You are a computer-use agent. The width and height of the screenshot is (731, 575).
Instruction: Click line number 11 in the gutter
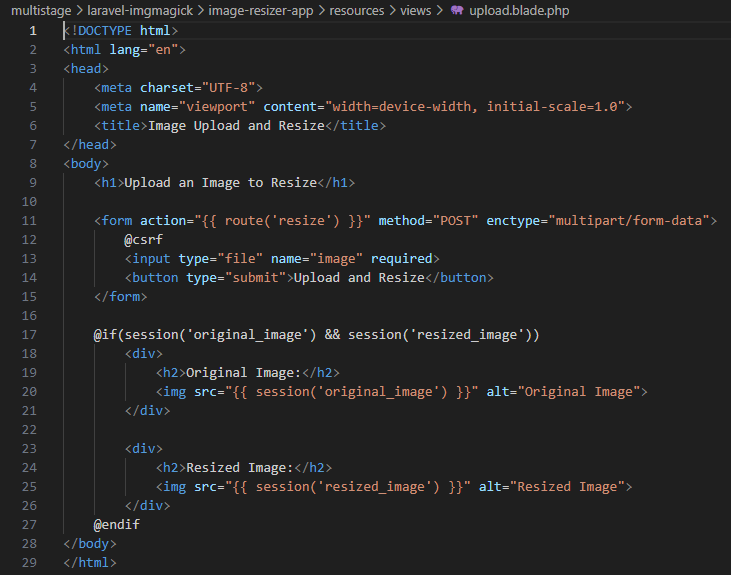[28, 220]
